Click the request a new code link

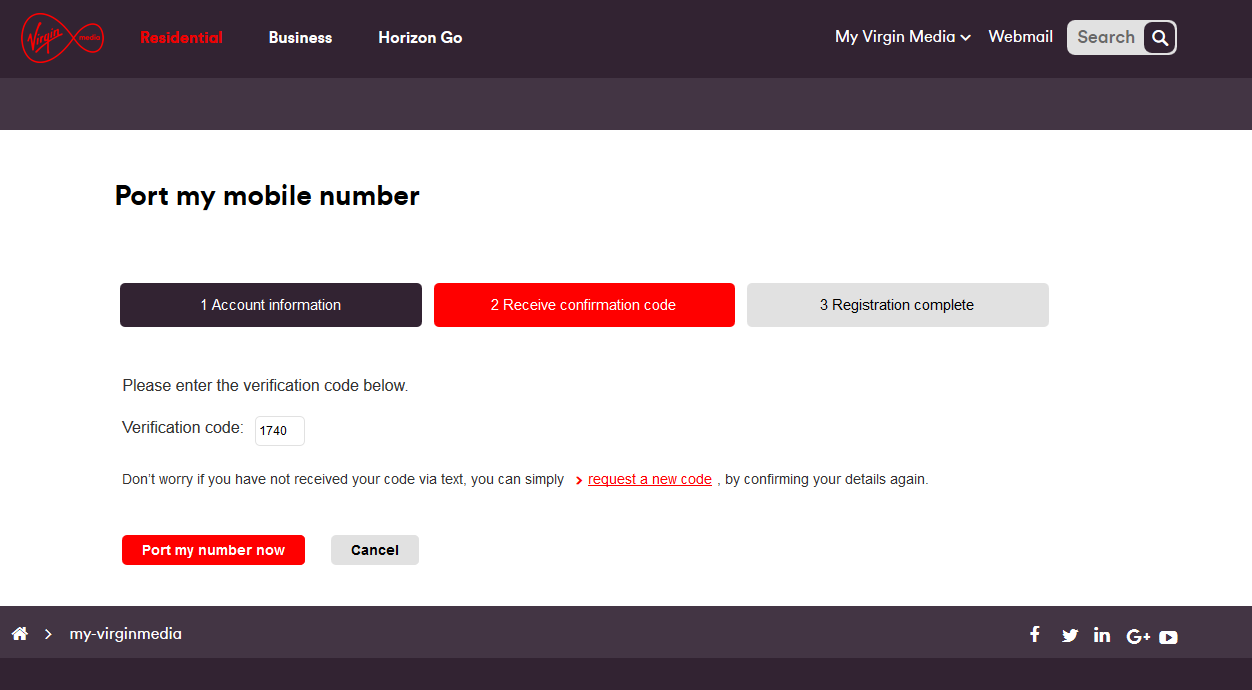pos(650,479)
